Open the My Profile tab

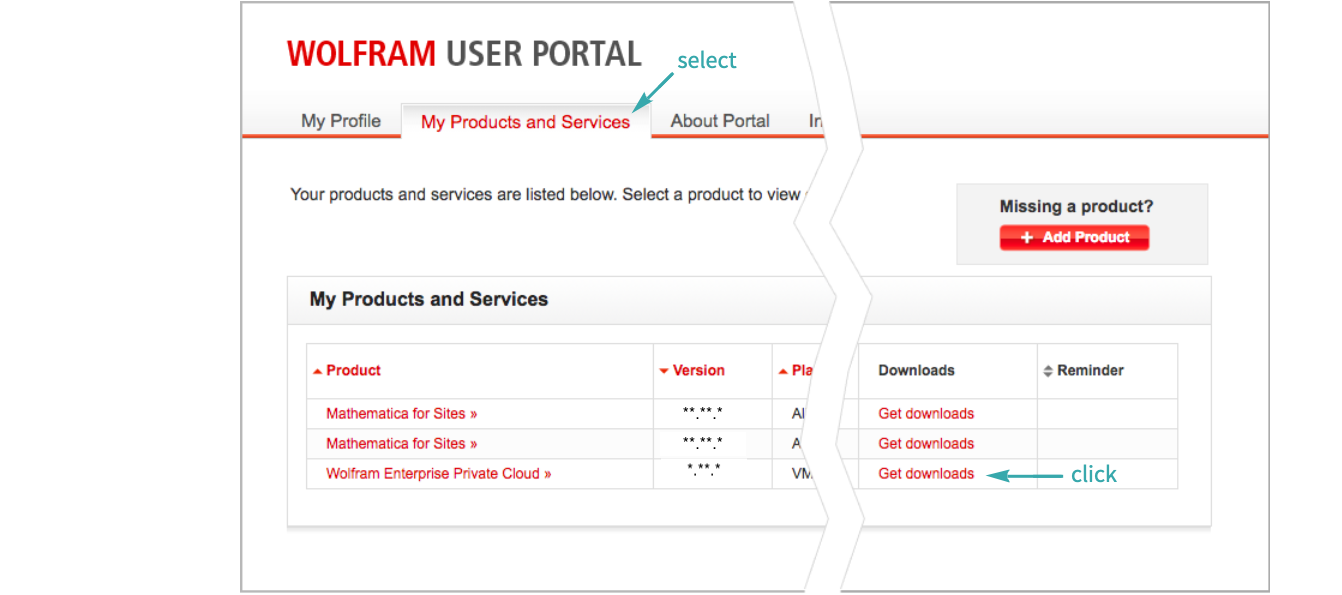tap(341, 121)
